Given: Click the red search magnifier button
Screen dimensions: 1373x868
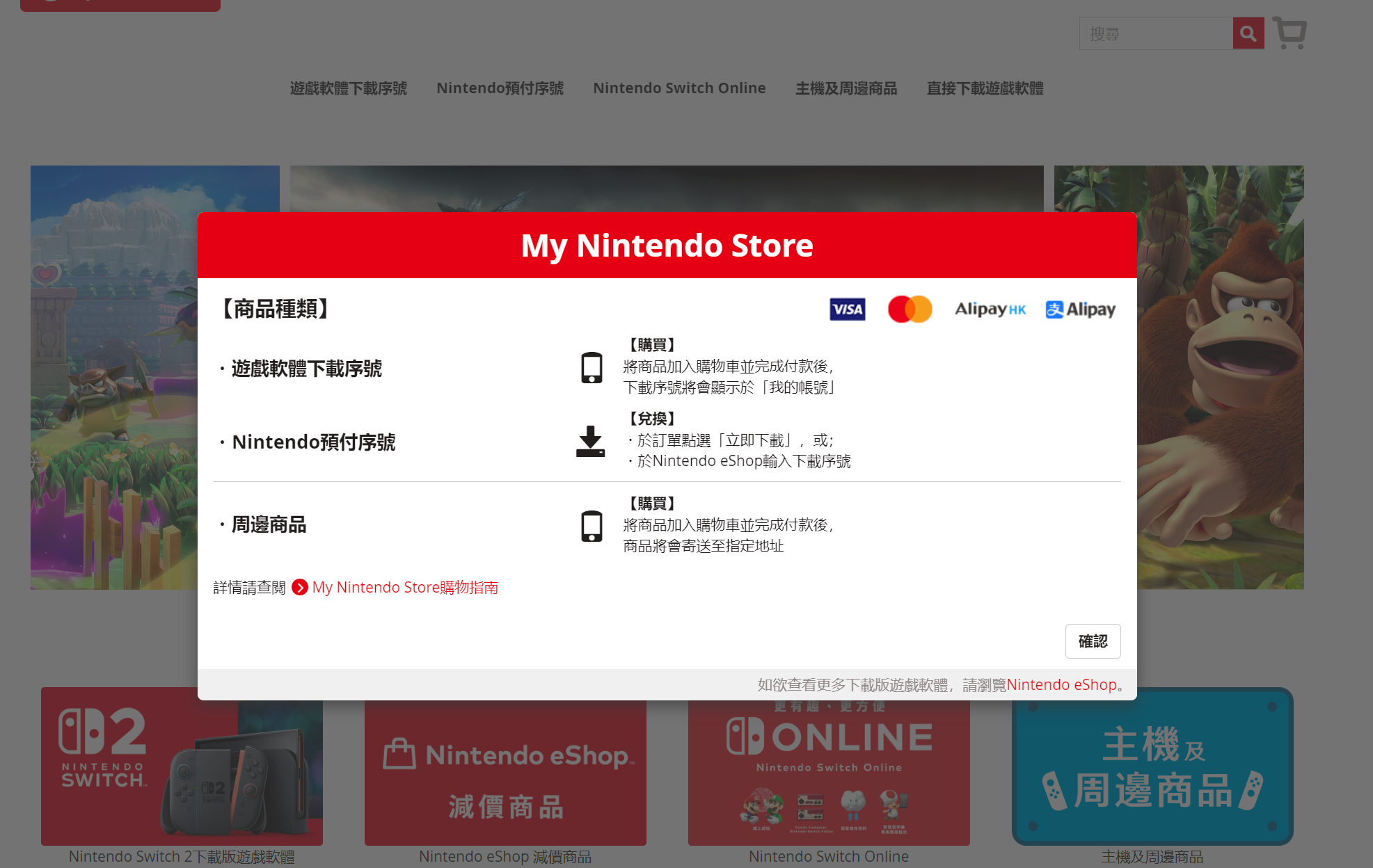Looking at the screenshot, I should 1248,33.
